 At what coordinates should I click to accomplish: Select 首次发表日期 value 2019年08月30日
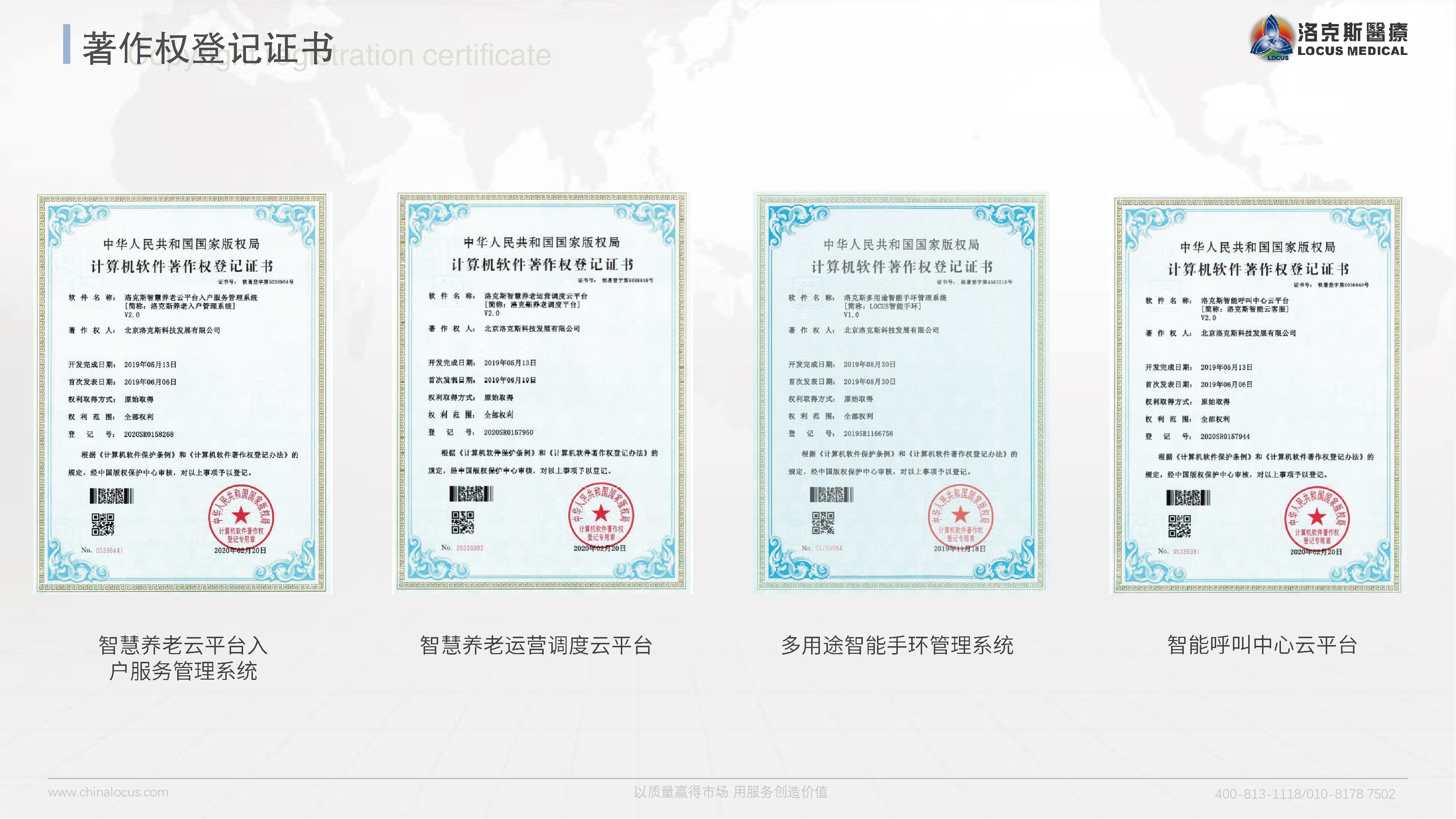[x=869, y=382]
